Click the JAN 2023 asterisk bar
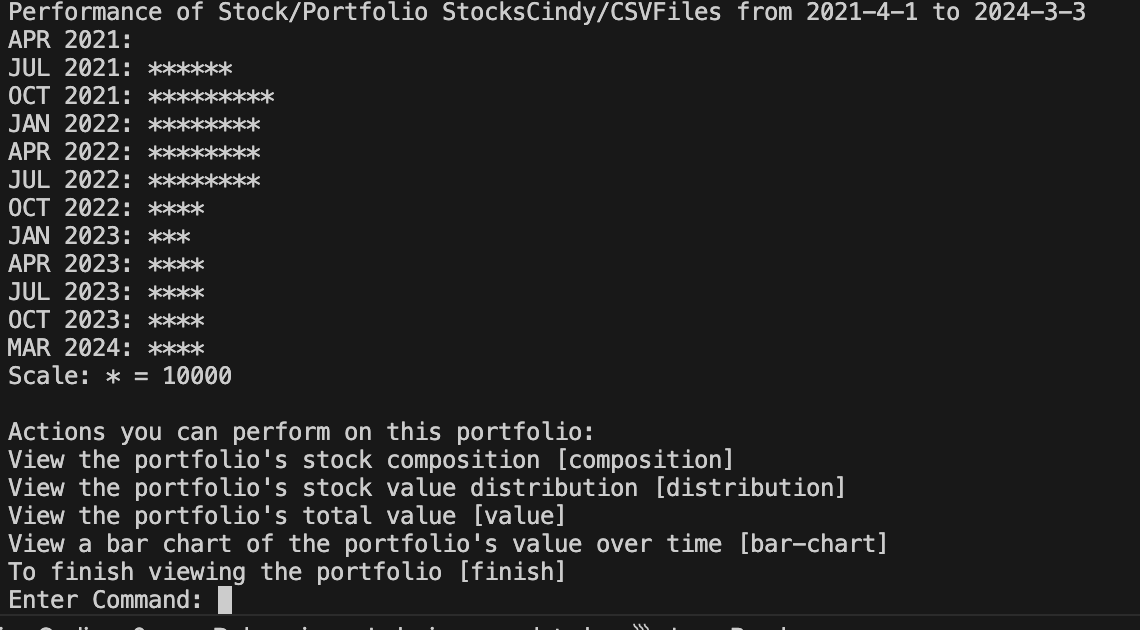This screenshot has height=630, width=1140. pos(169,237)
